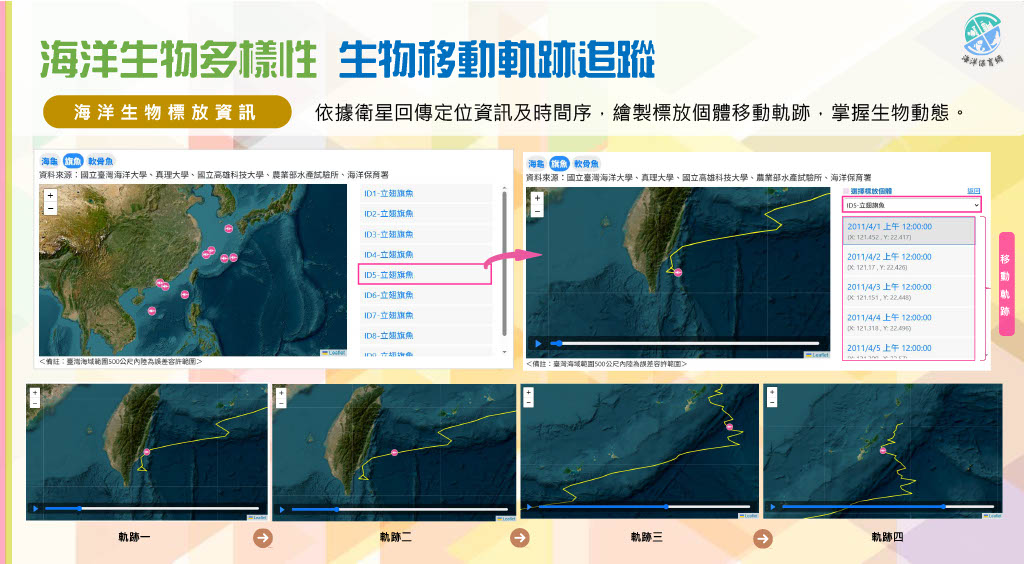1024x564 pixels.
Task: Open ID1-立翅旗魚 in the list
Action: tap(426, 193)
